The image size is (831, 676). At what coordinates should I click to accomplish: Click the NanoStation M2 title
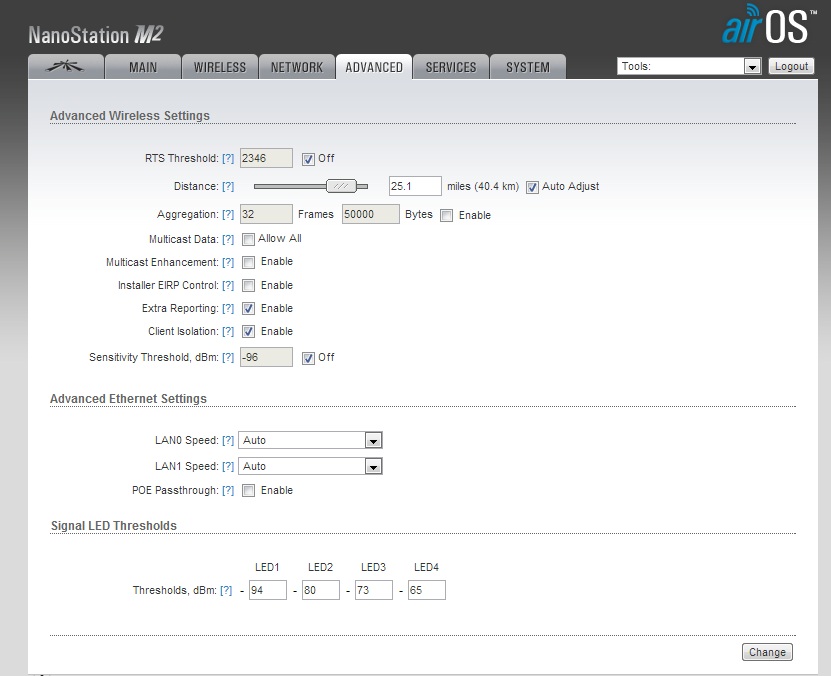95,35
